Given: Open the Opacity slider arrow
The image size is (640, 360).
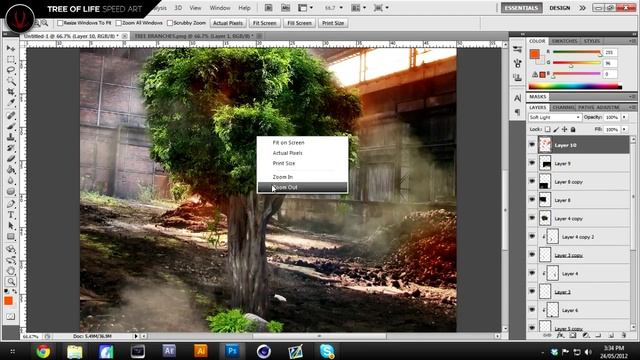Looking at the screenshot, I should pyautogui.click(x=624, y=118).
